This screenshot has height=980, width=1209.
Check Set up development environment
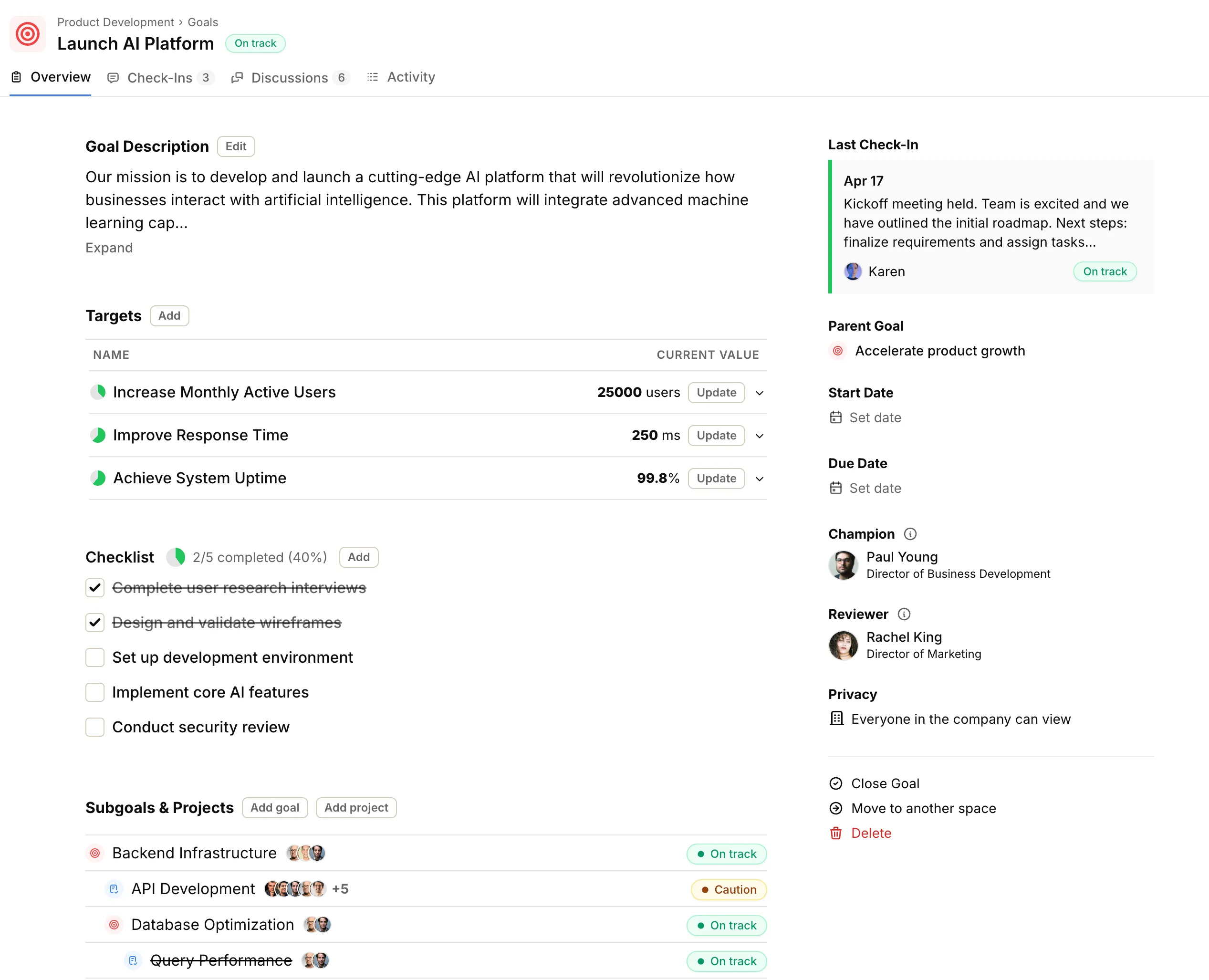click(x=95, y=657)
